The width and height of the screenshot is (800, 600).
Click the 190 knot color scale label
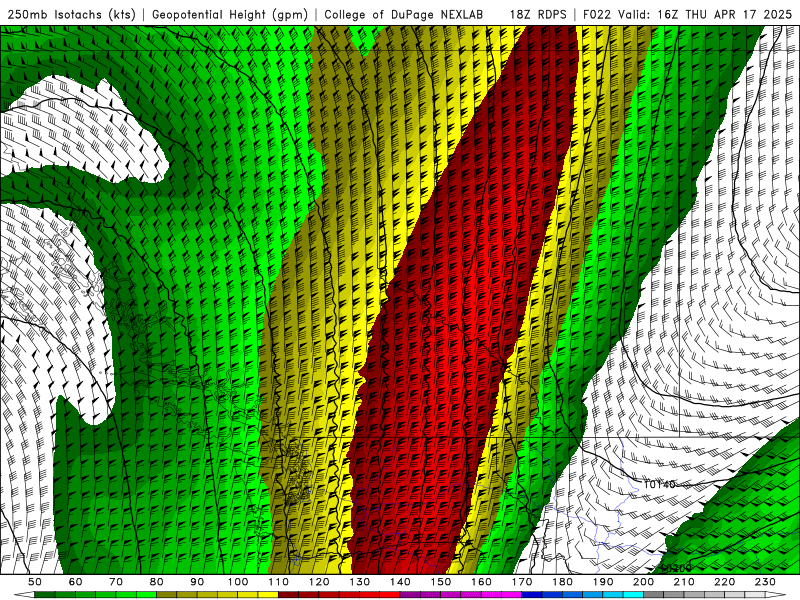tap(603, 582)
